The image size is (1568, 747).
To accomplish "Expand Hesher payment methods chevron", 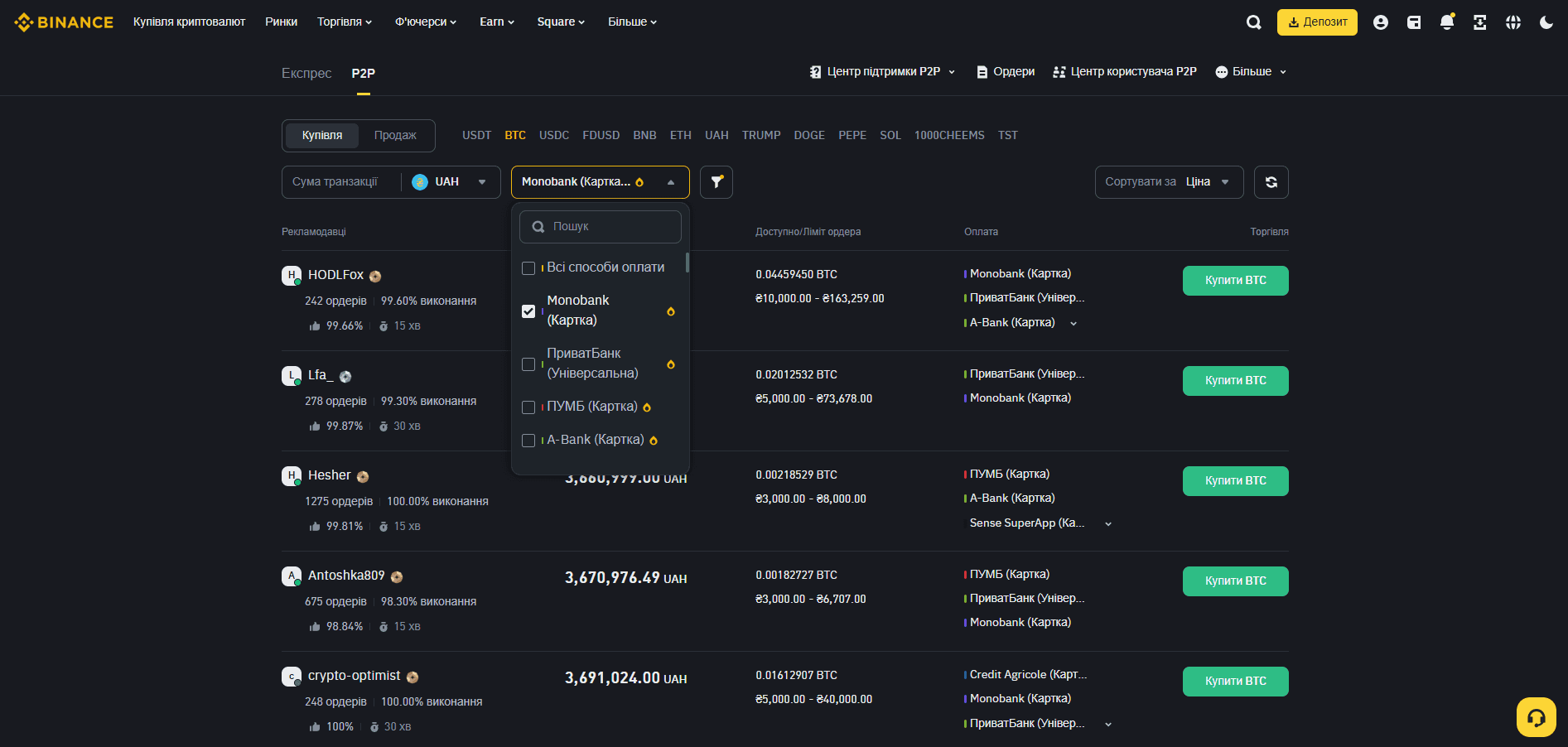I will tap(1108, 524).
